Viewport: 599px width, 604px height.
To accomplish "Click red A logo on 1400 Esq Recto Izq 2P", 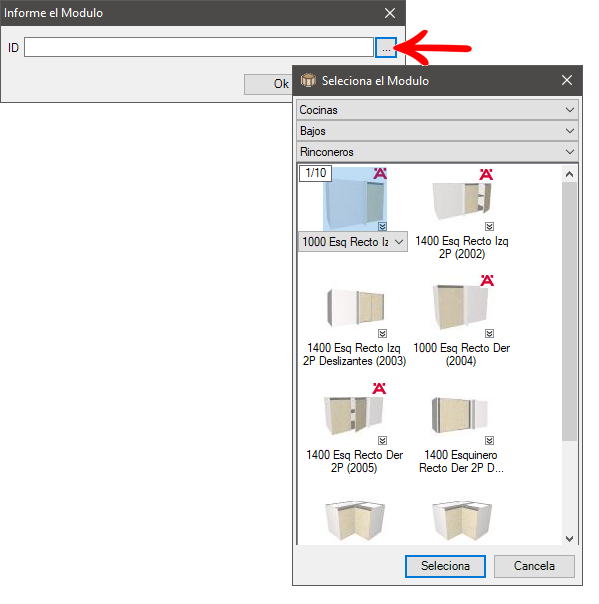I will pos(486,174).
